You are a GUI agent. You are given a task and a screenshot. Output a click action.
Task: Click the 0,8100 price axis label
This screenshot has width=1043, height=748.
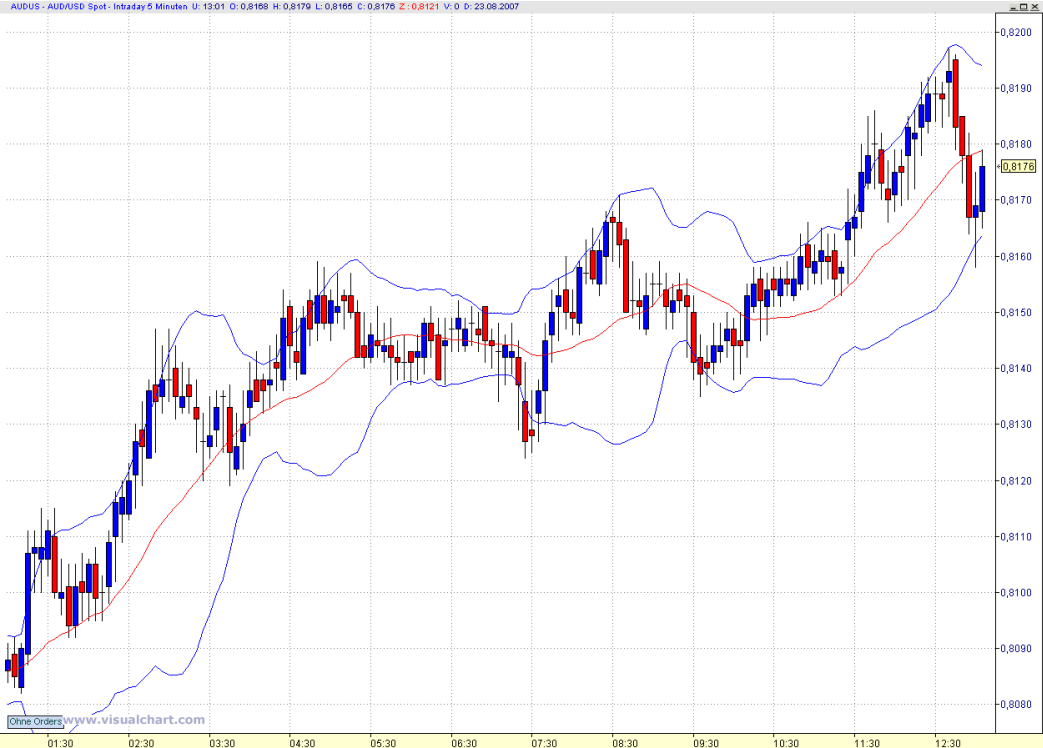(x=1016, y=593)
